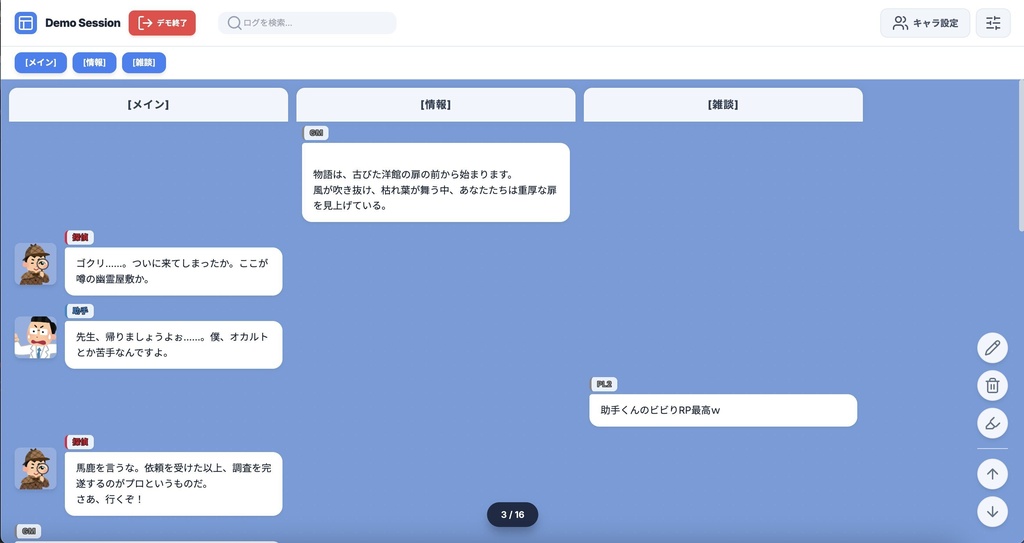Click the GM tag at bottom left
Viewport: 1024px width, 543px height.
(28, 531)
